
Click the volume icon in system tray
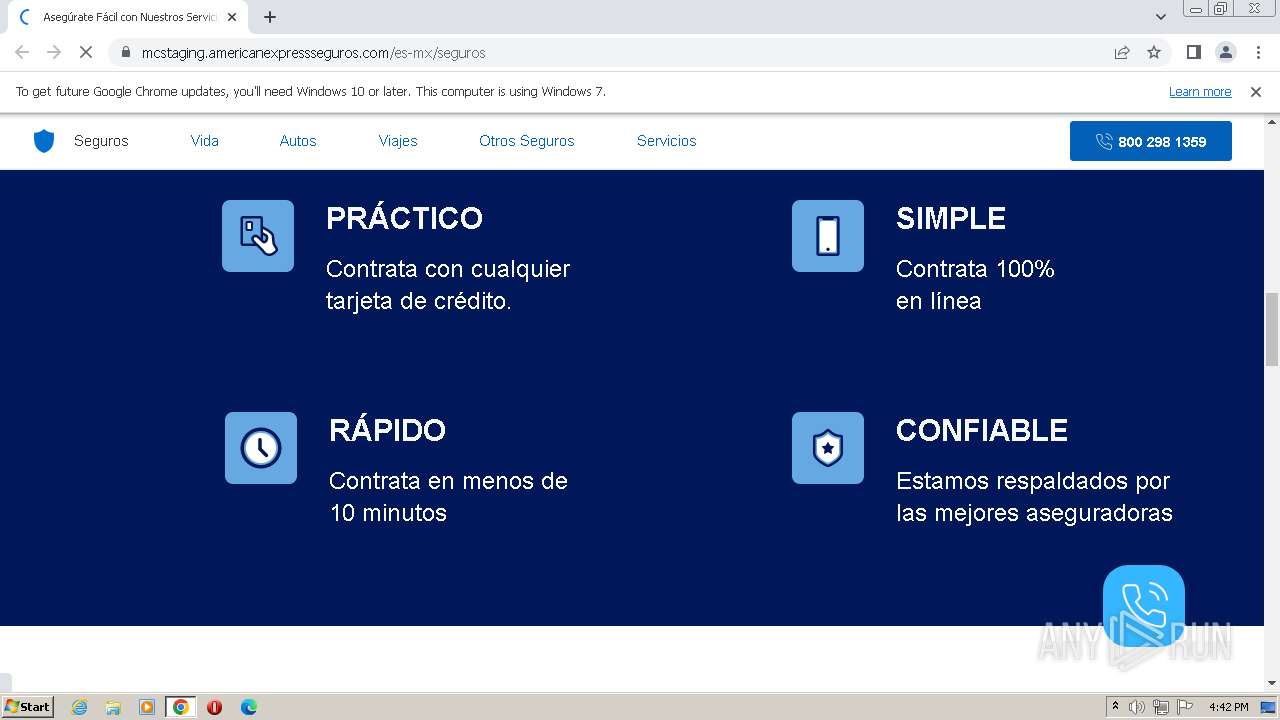click(x=1137, y=707)
